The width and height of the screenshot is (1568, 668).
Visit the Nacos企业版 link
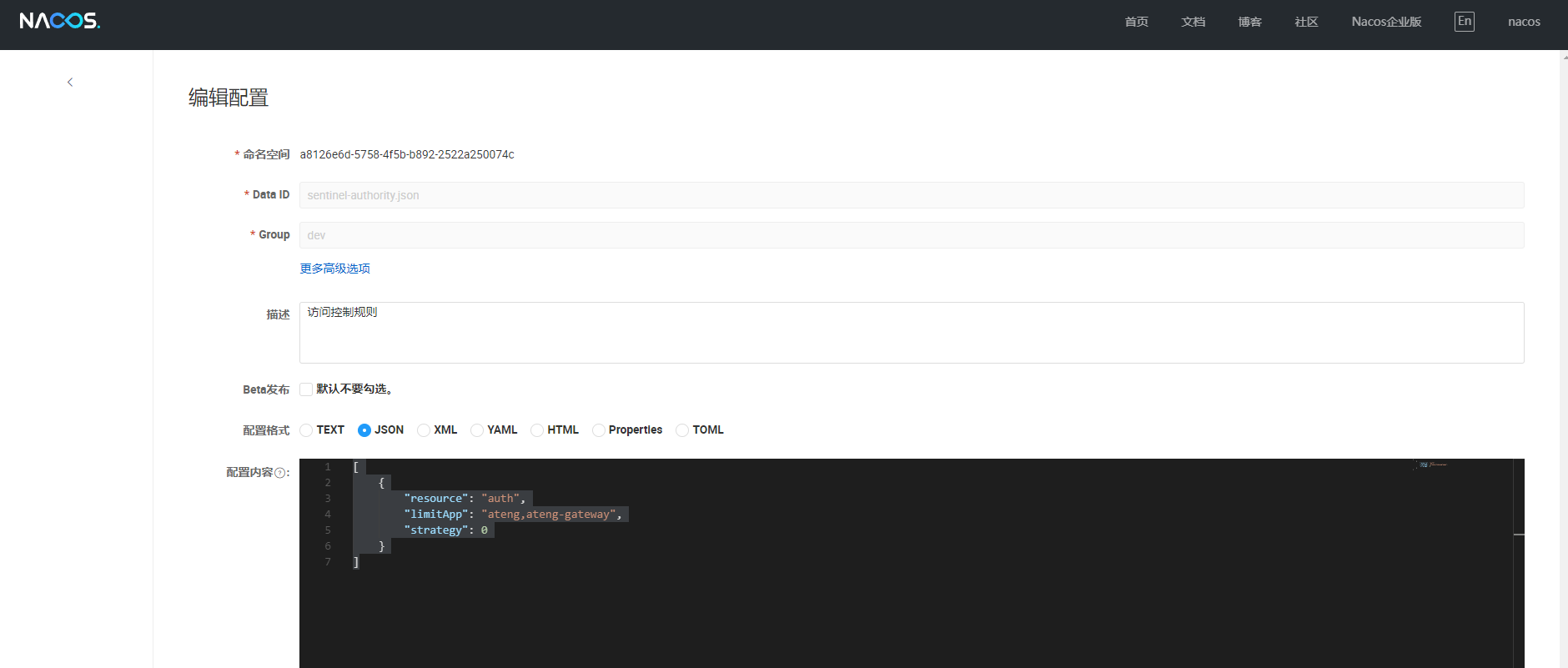[1386, 22]
